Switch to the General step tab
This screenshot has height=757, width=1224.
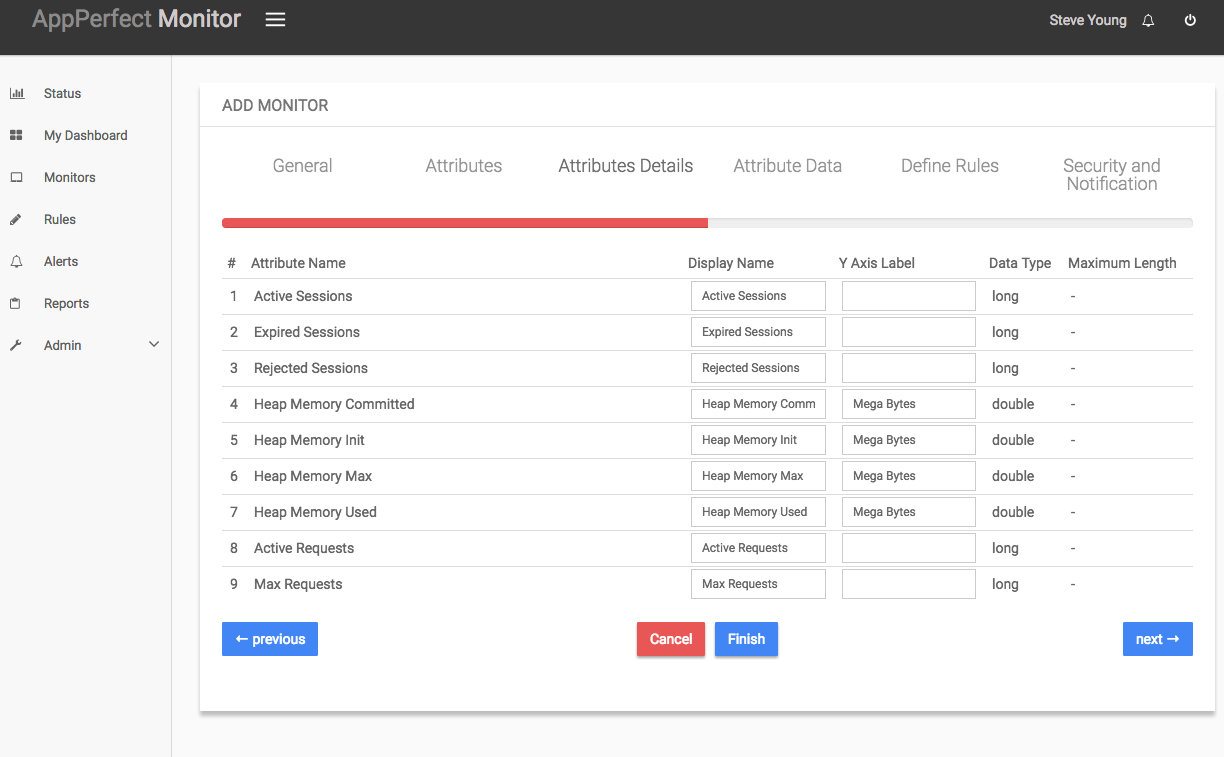[302, 166]
